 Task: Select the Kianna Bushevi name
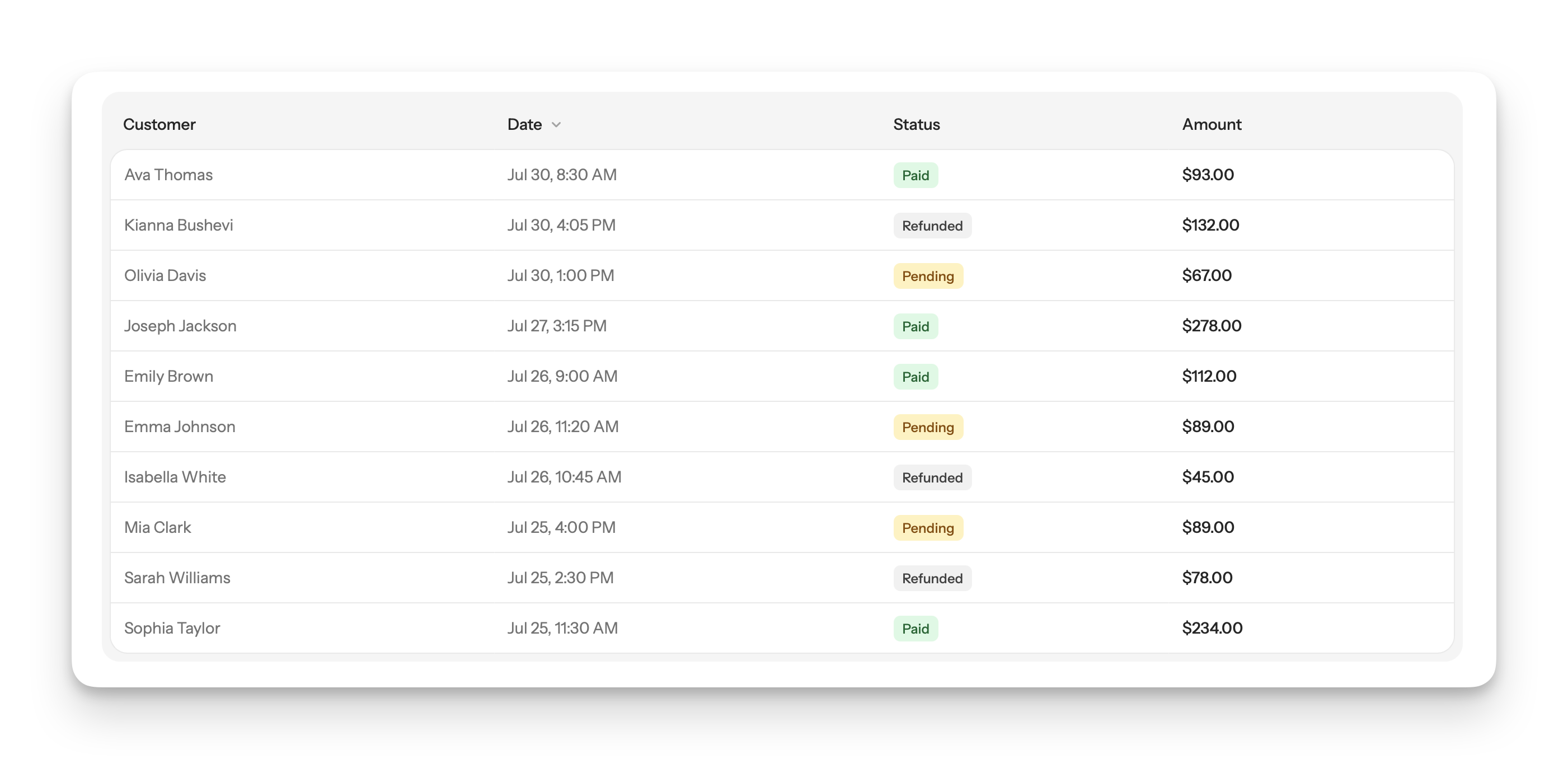[179, 225]
